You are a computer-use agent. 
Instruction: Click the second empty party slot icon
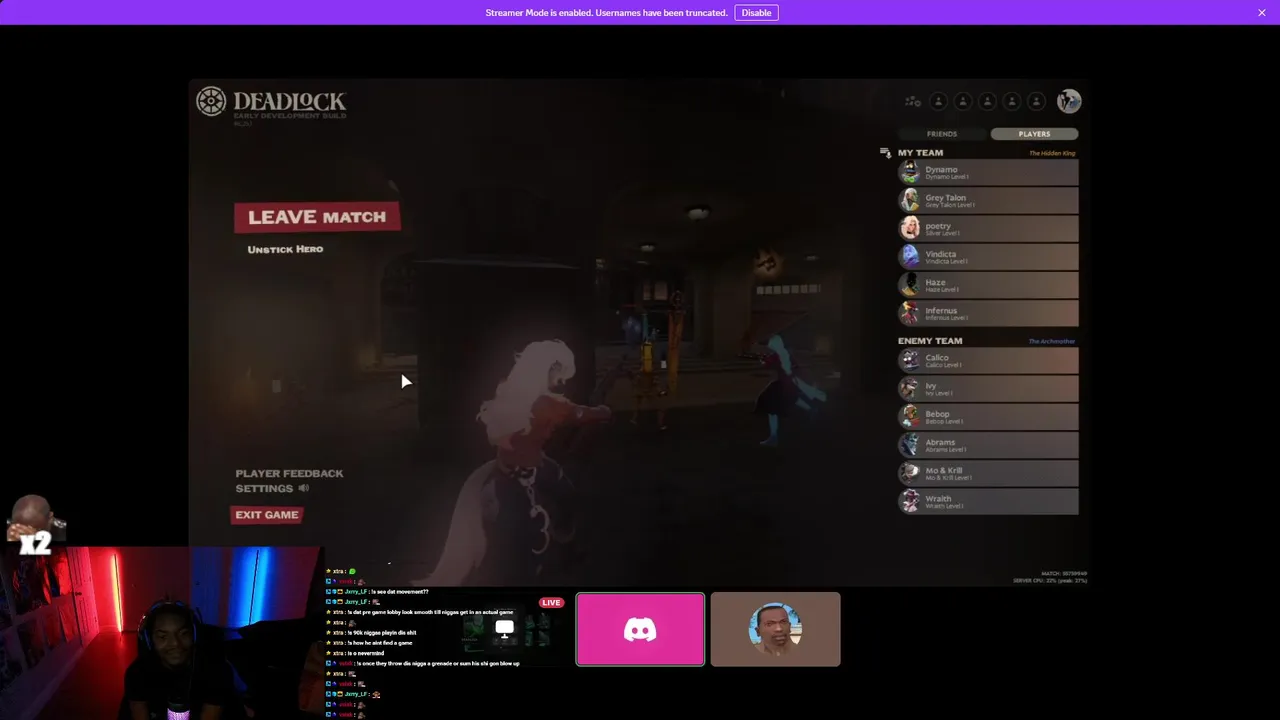click(x=963, y=101)
